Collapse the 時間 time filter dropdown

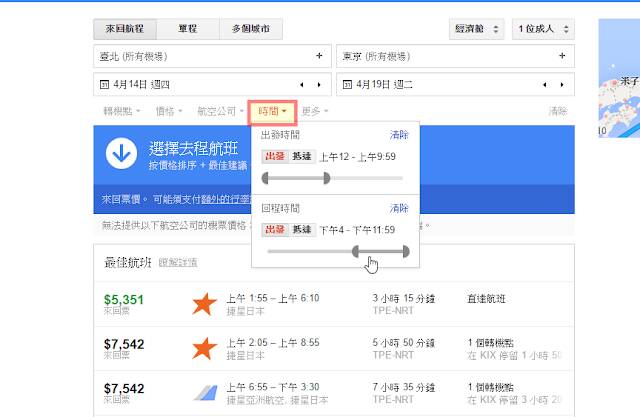(272, 111)
